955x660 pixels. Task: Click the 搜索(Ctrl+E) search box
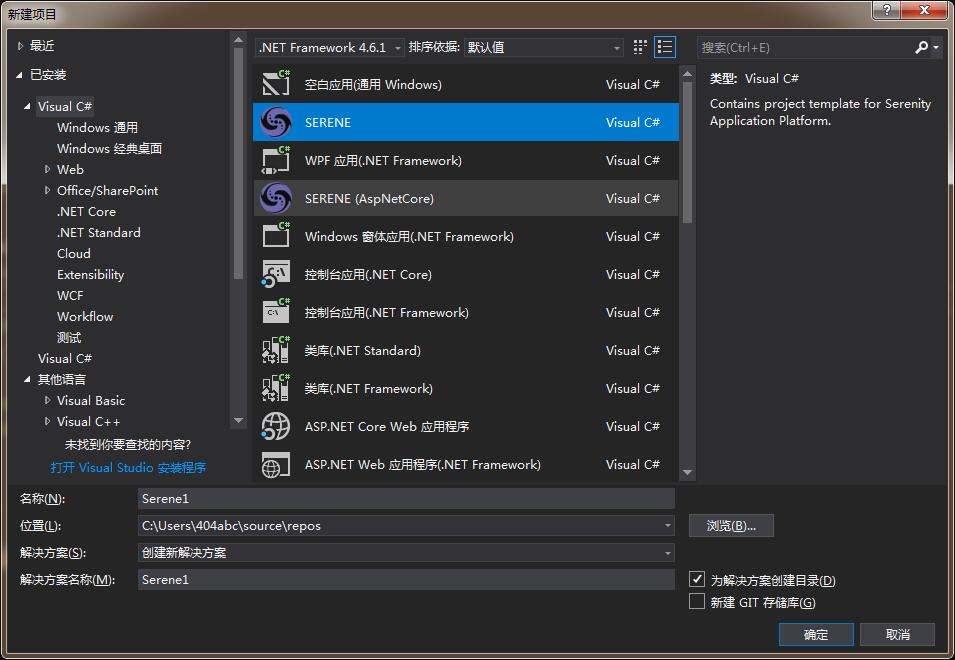coord(804,47)
